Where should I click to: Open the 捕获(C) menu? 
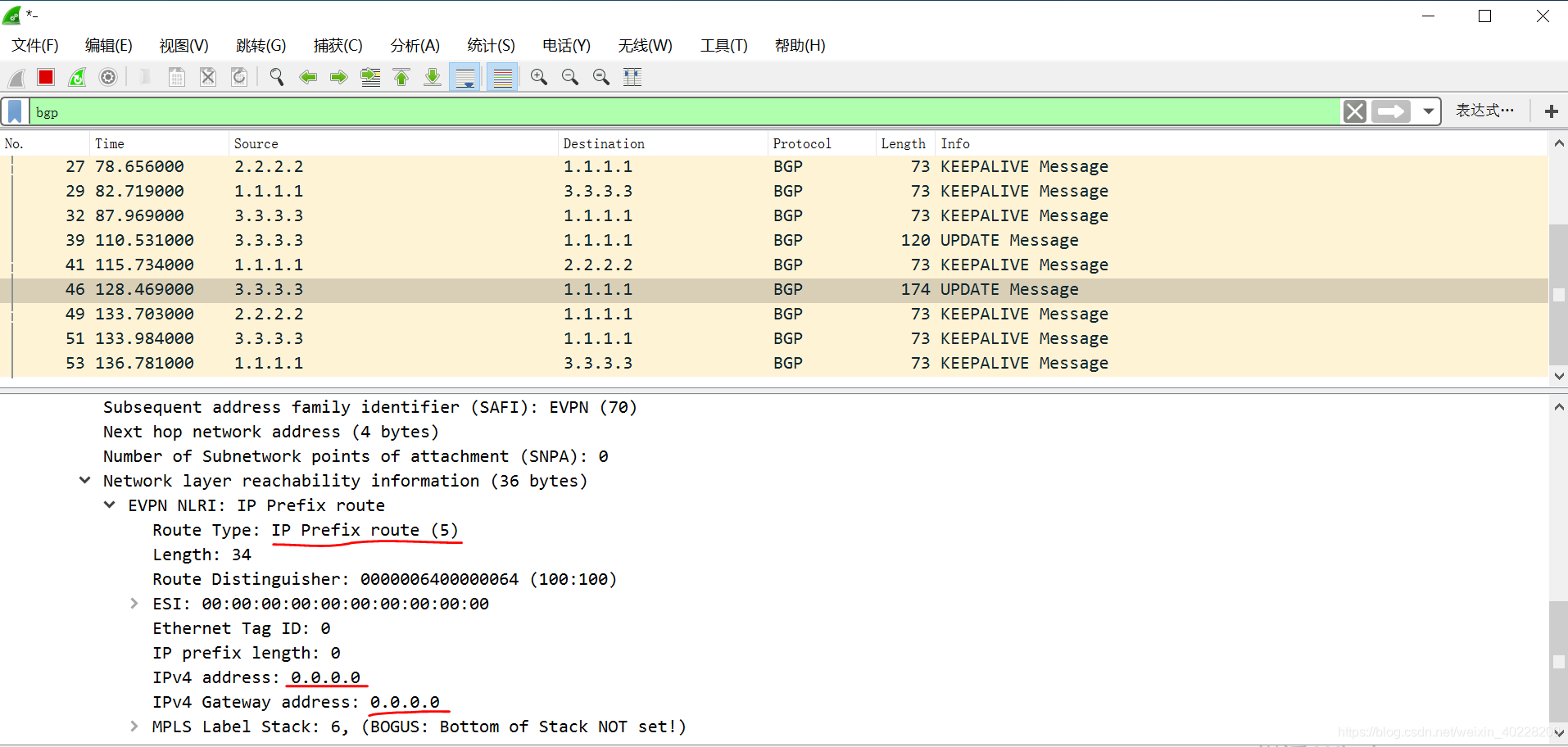pyautogui.click(x=338, y=46)
